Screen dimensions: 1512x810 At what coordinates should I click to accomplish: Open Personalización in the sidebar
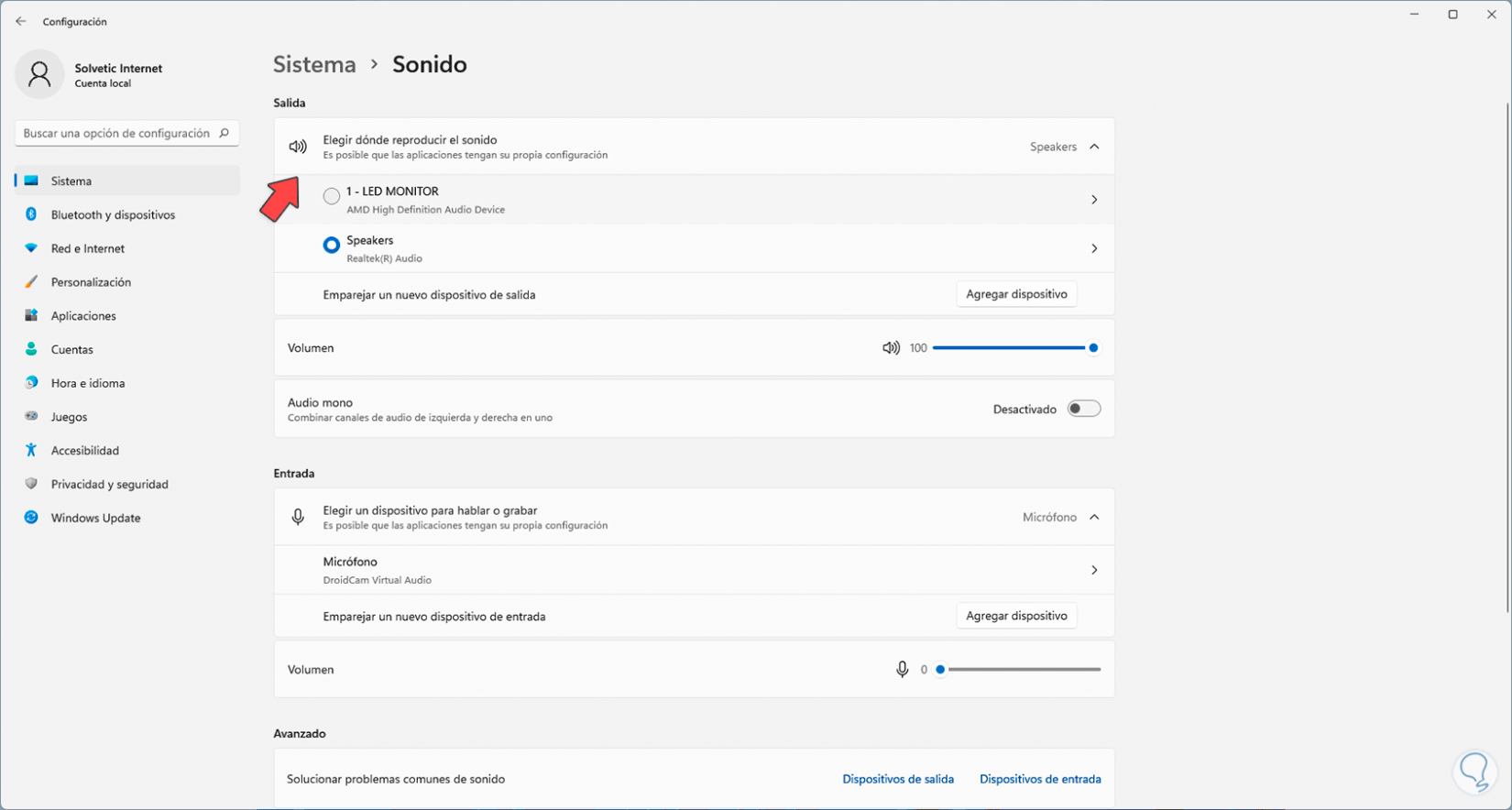pyautogui.click(x=91, y=282)
